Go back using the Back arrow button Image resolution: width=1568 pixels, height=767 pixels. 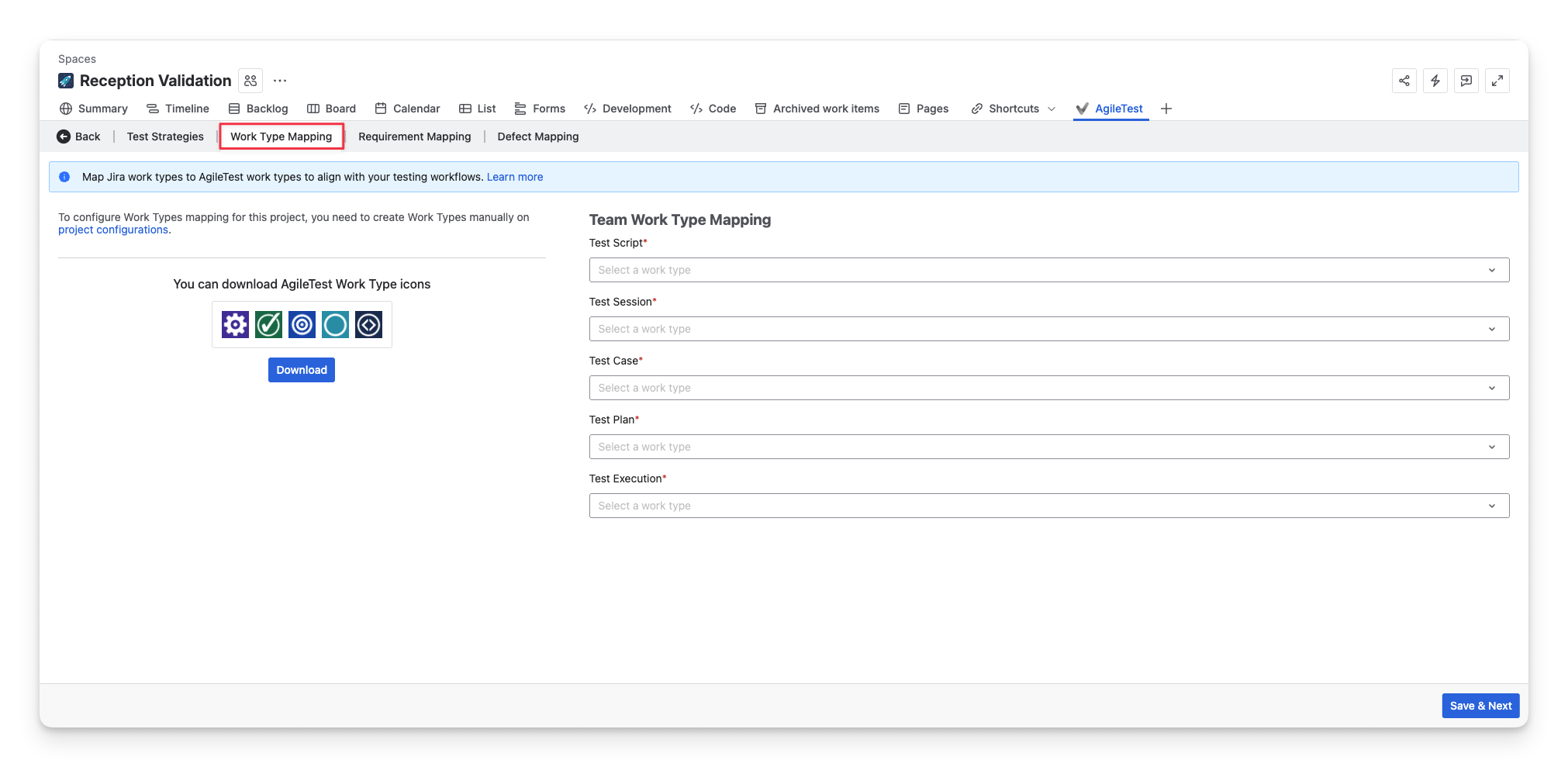tap(79, 136)
